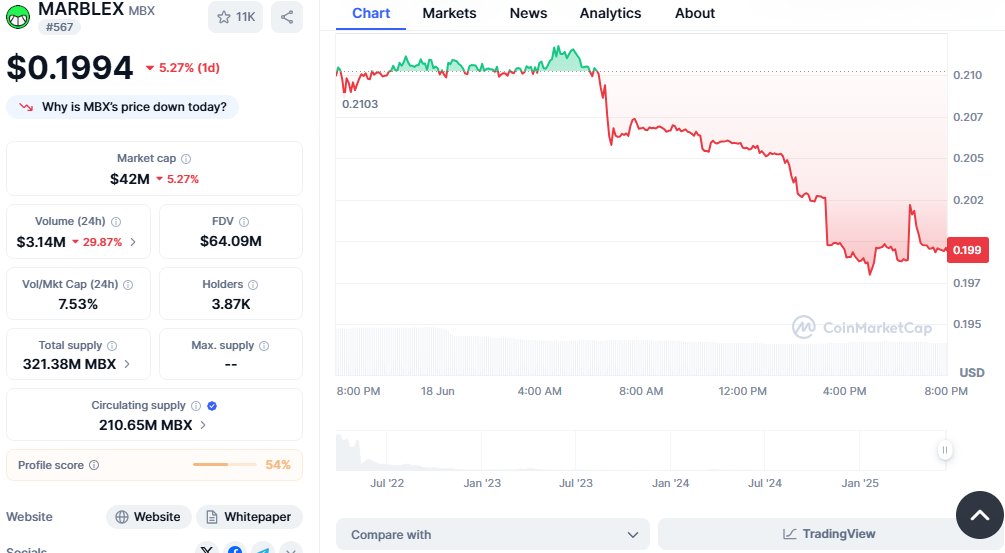Expand Circulating supply details chevron
Viewport: 1005px width, 553px height.
[203, 425]
